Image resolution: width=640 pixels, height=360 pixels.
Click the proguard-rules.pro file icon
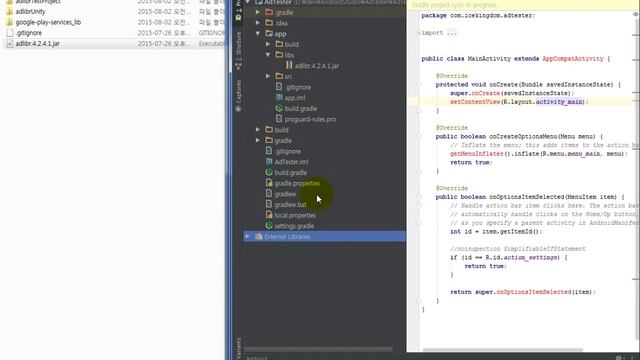[x=279, y=119]
